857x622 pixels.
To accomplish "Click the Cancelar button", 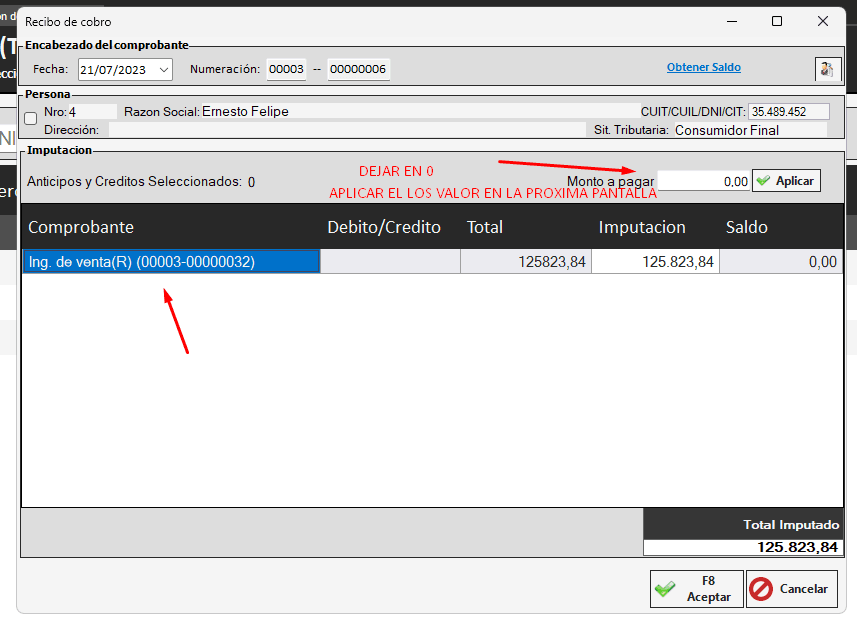I will click(791, 589).
